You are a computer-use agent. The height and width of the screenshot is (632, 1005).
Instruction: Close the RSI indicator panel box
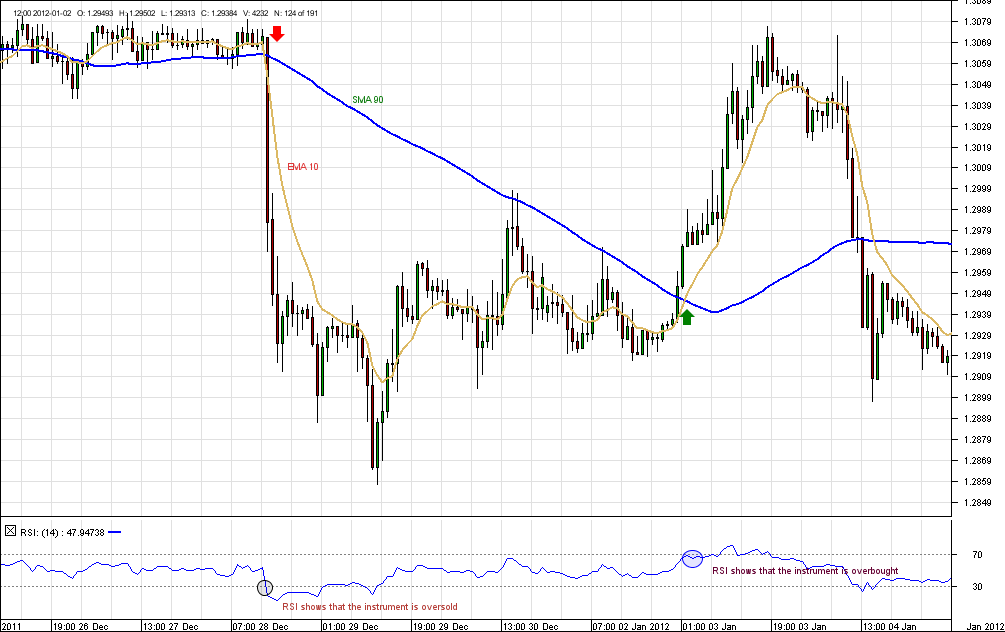[x=10, y=531]
